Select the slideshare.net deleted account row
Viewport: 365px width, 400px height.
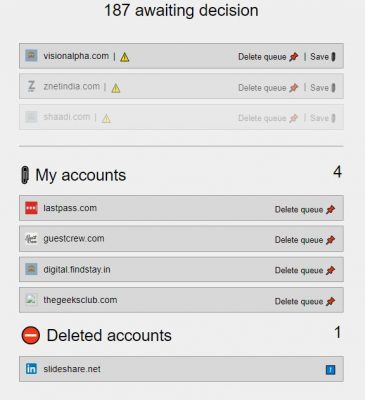[181, 369]
